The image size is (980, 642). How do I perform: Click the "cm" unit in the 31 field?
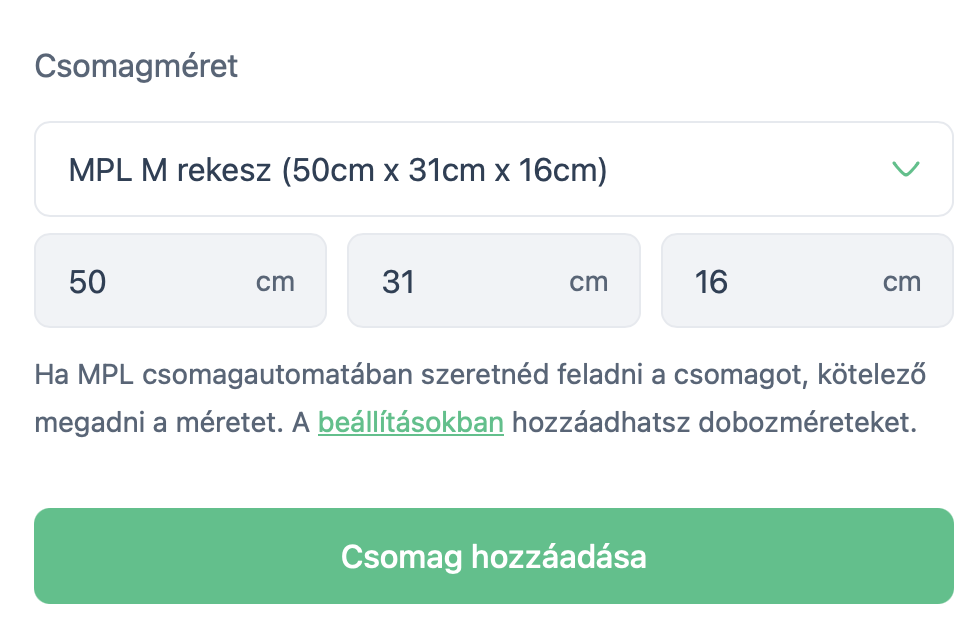[589, 282]
